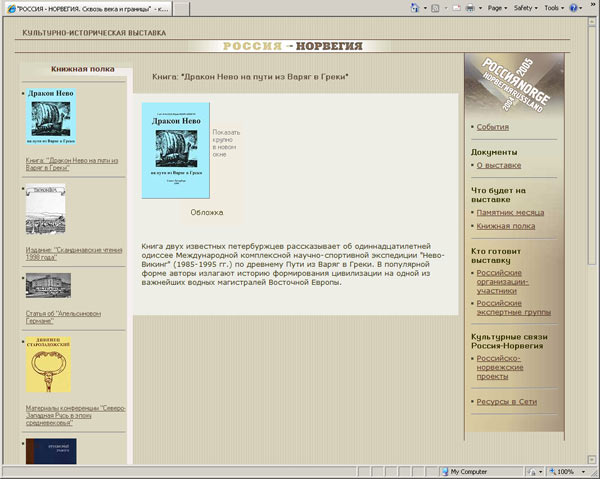Screen dimensions: 600x479
Task: Click the My Computer security zone icon
Action: tap(444, 471)
